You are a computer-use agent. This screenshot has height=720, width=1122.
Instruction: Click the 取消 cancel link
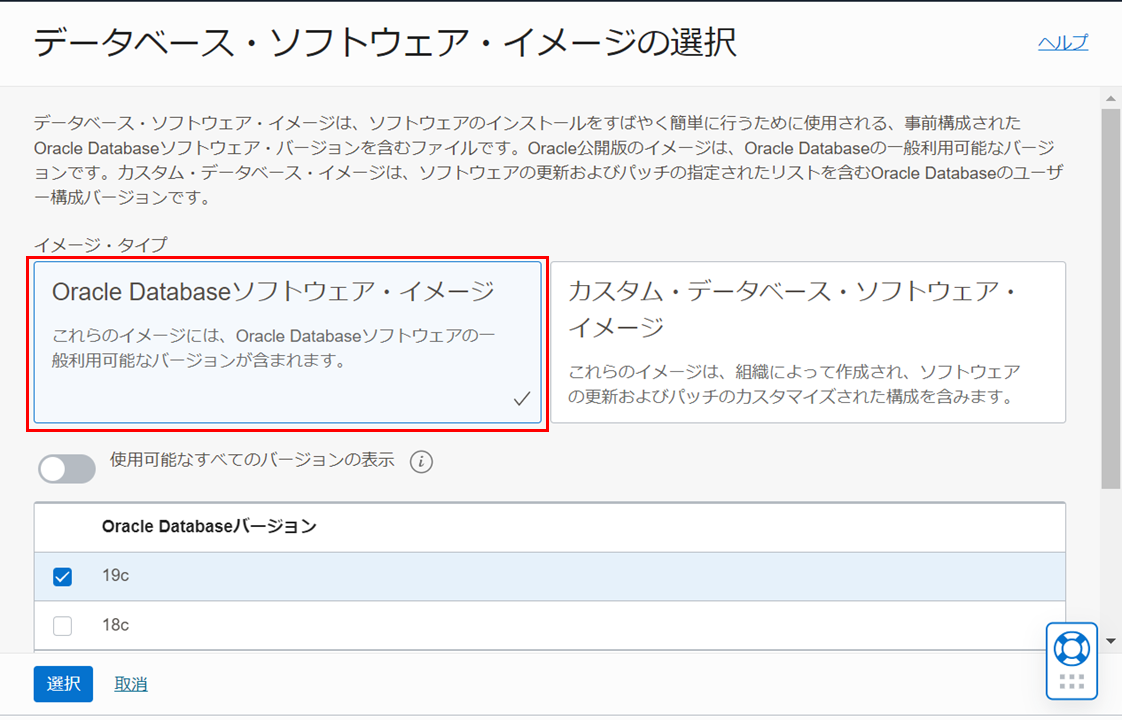point(131,684)
